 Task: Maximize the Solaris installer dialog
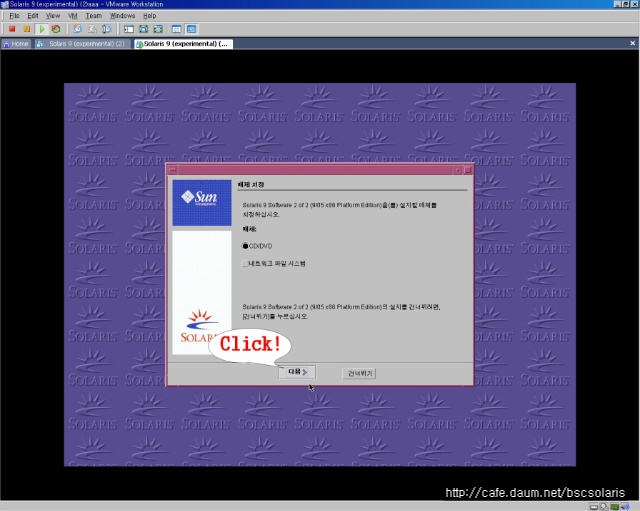(x=468, y=169)
